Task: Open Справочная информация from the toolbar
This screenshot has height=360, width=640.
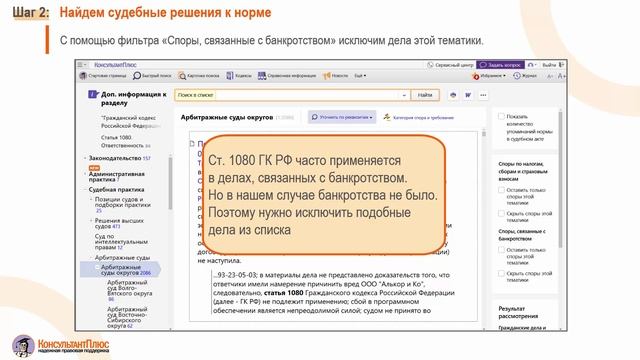Action: pyautogui.click(x=287, y=76)
